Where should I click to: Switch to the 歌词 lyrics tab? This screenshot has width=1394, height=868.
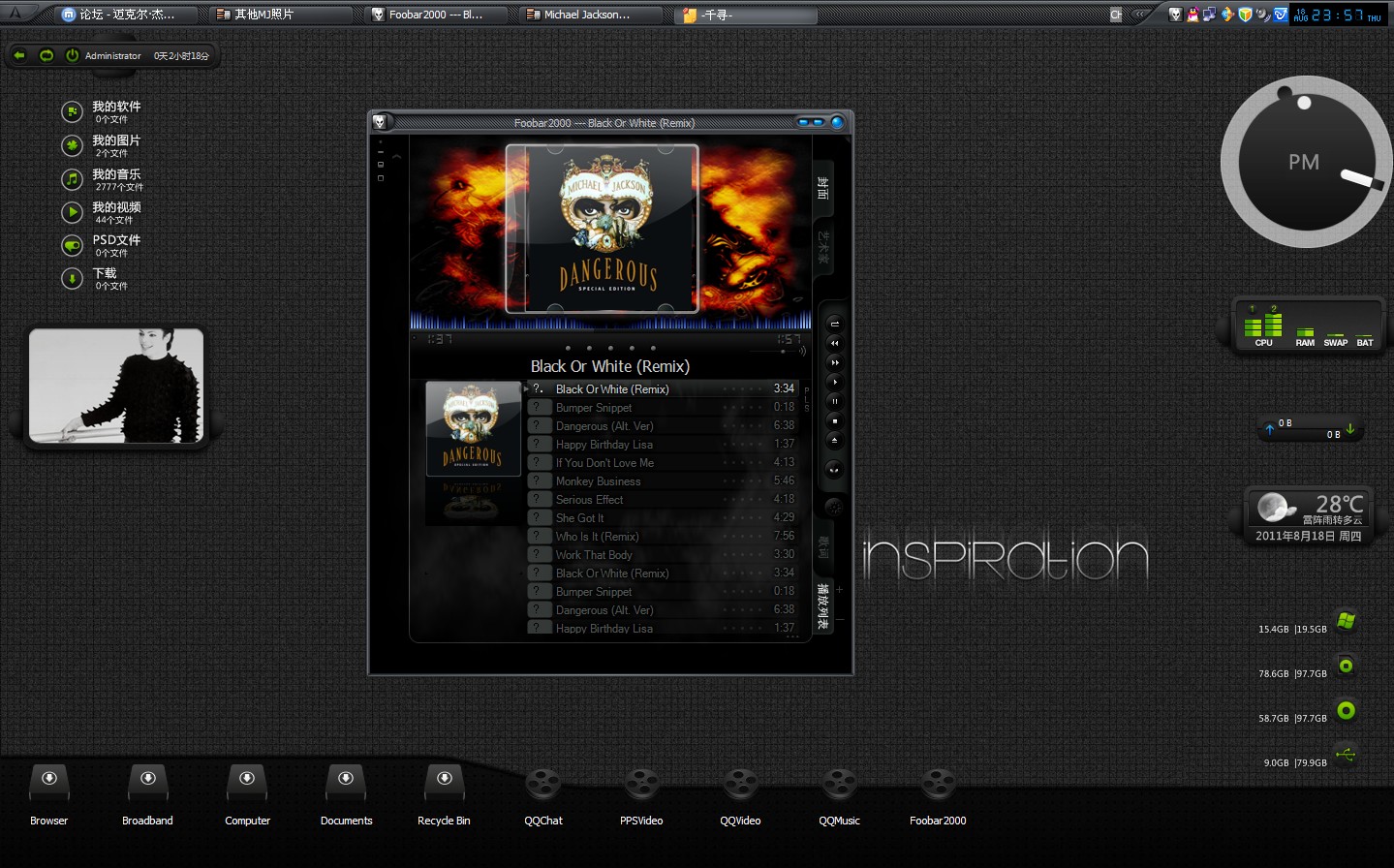pyautogui.click(x=822, y=548)
